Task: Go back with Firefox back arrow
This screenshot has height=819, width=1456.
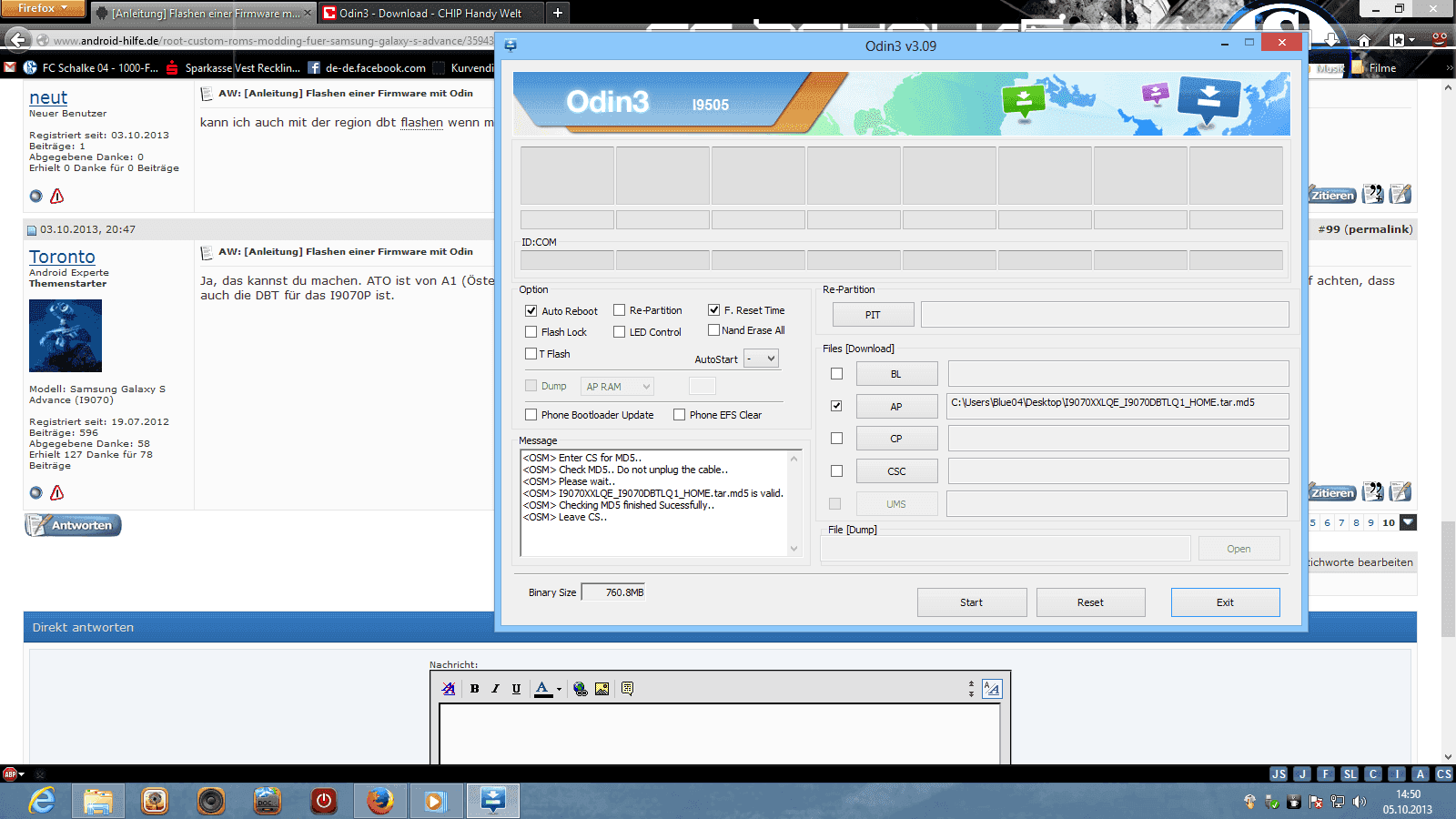Action: [17, 39]
